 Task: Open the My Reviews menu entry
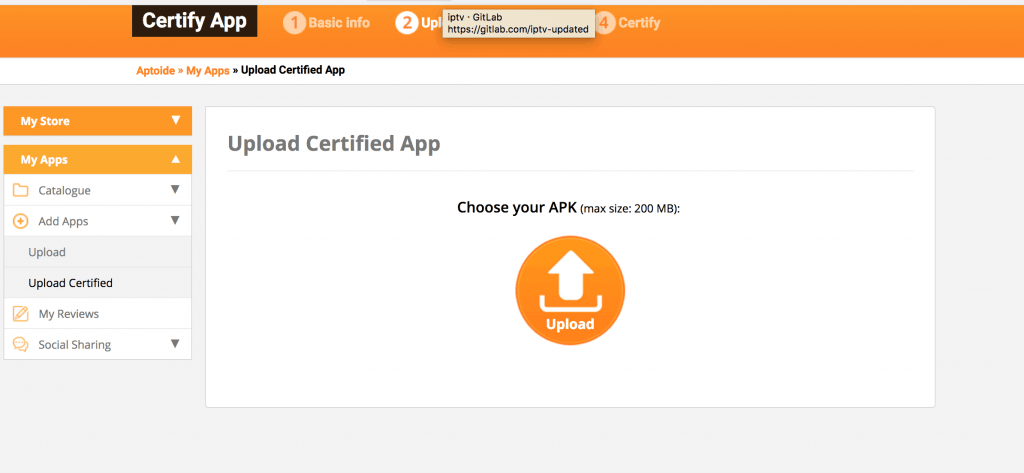coord(98,314)
